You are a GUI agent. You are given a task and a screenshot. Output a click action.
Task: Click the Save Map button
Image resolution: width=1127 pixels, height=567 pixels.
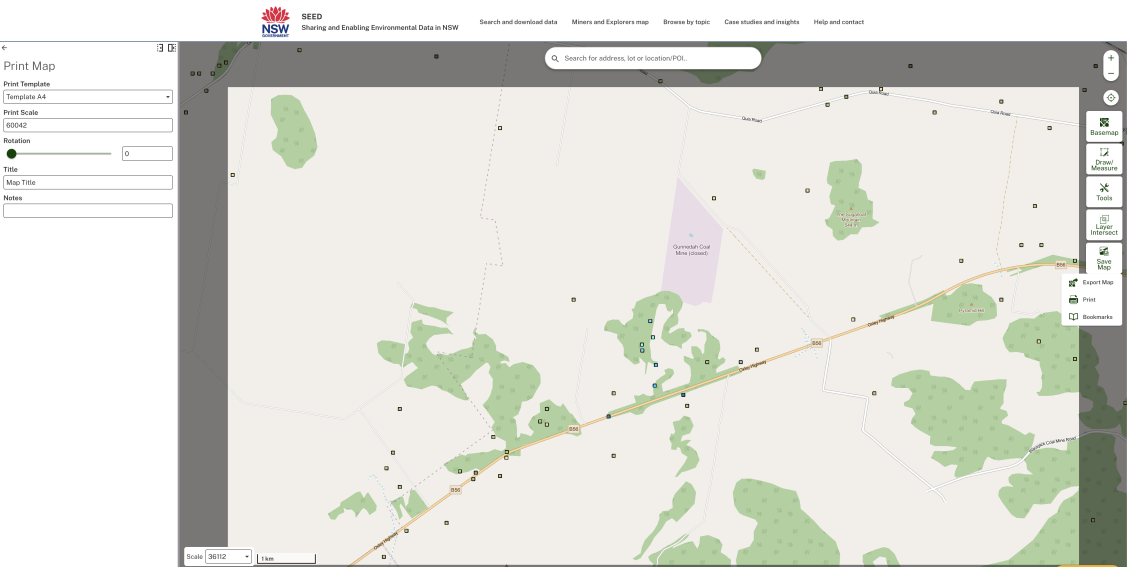coord(1104,258)
